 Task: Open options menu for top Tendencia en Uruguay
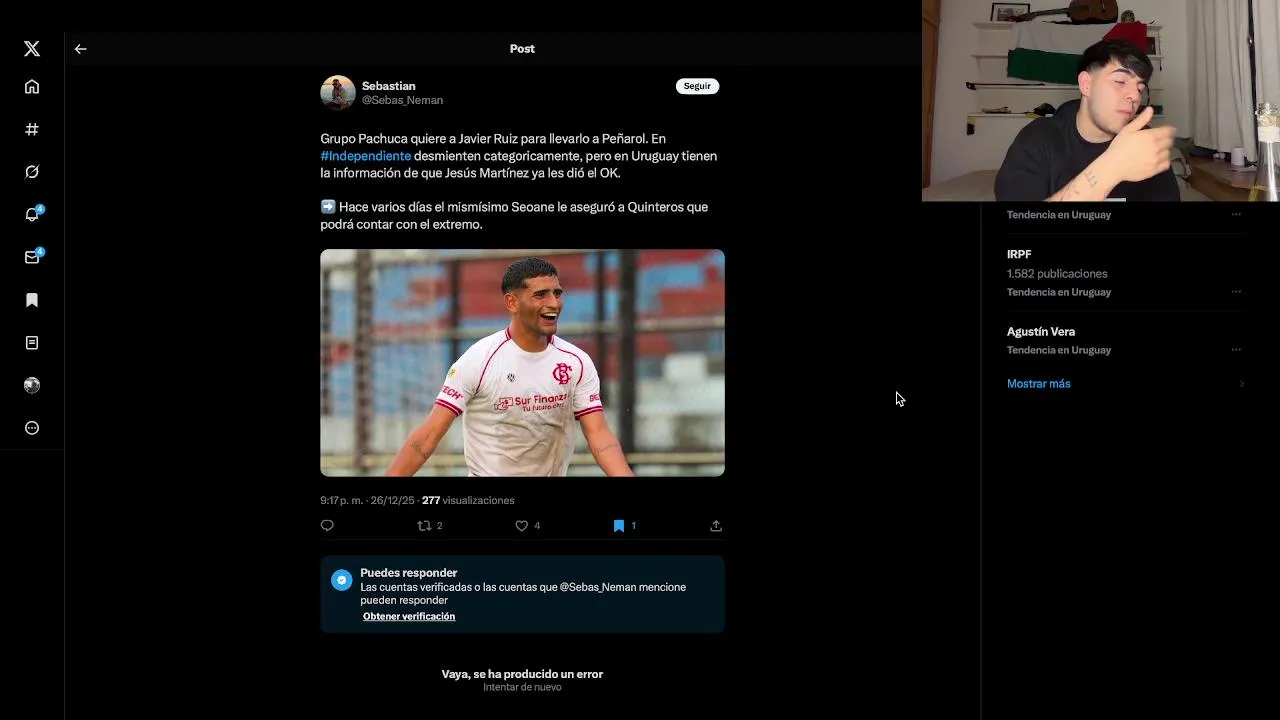coord(1236,214)
